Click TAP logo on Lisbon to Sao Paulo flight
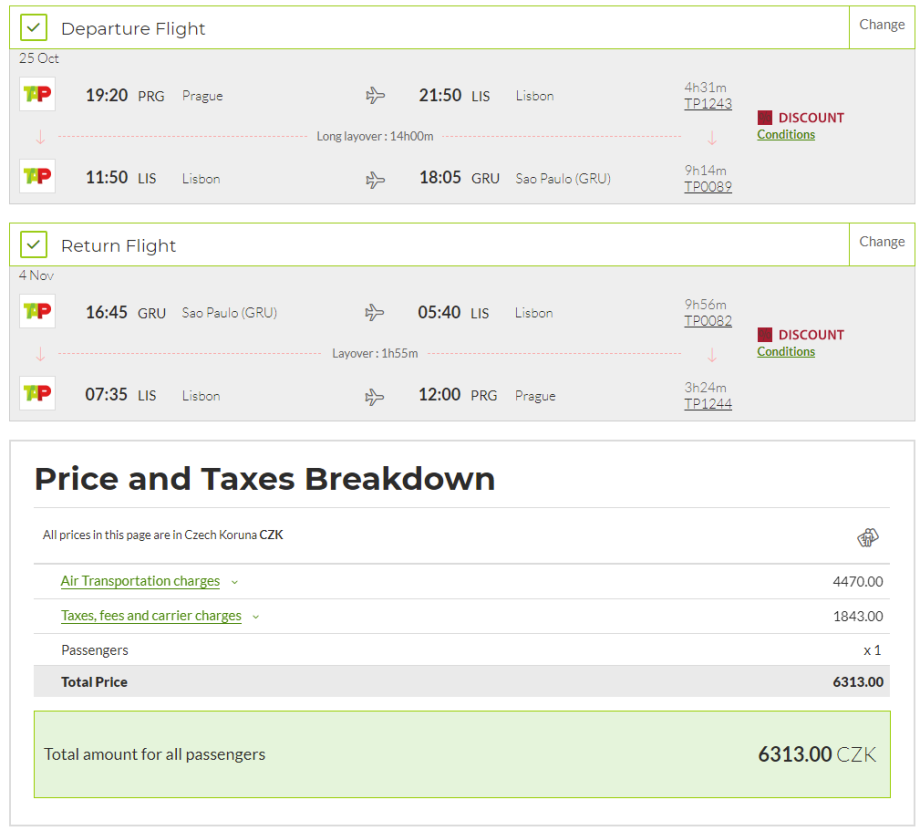The width and height of the screenshot is (920, 831). 37,177
